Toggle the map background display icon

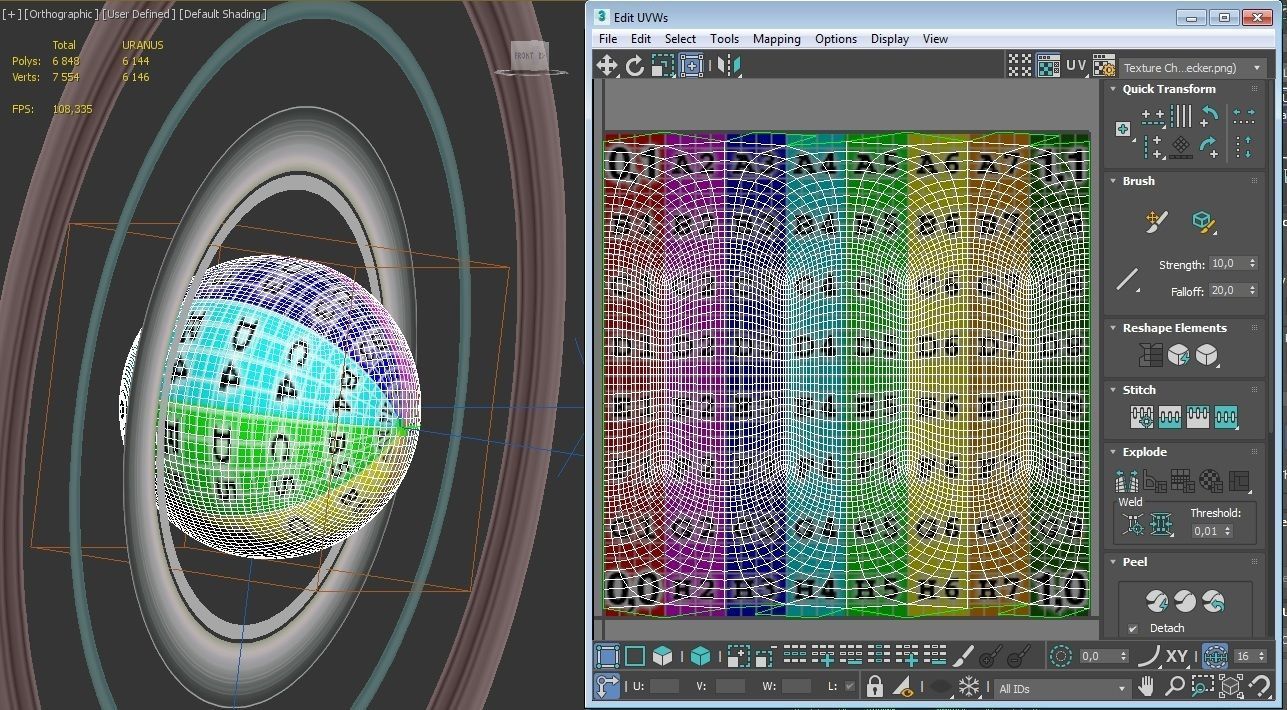tap(1047, 66)
